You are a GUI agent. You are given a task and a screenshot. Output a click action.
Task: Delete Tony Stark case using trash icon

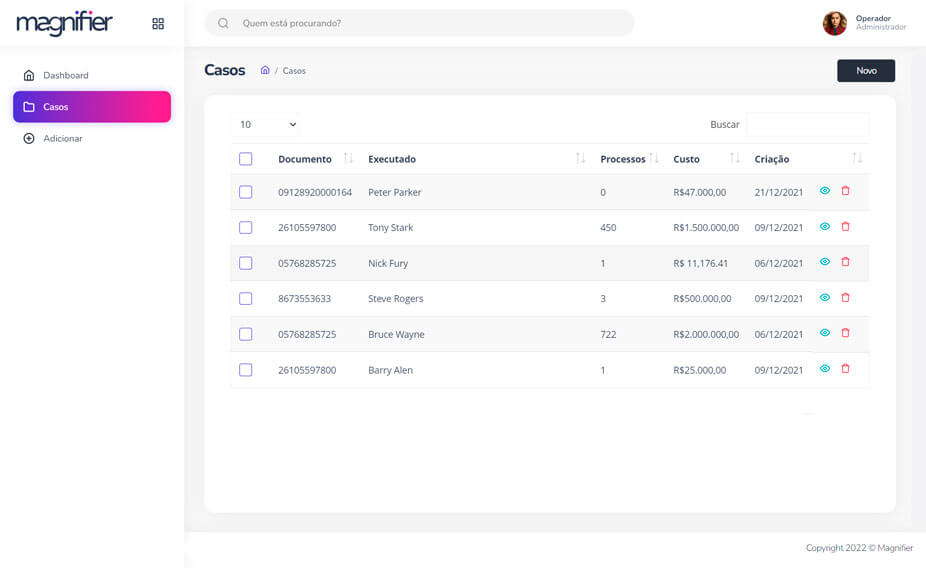845,227
